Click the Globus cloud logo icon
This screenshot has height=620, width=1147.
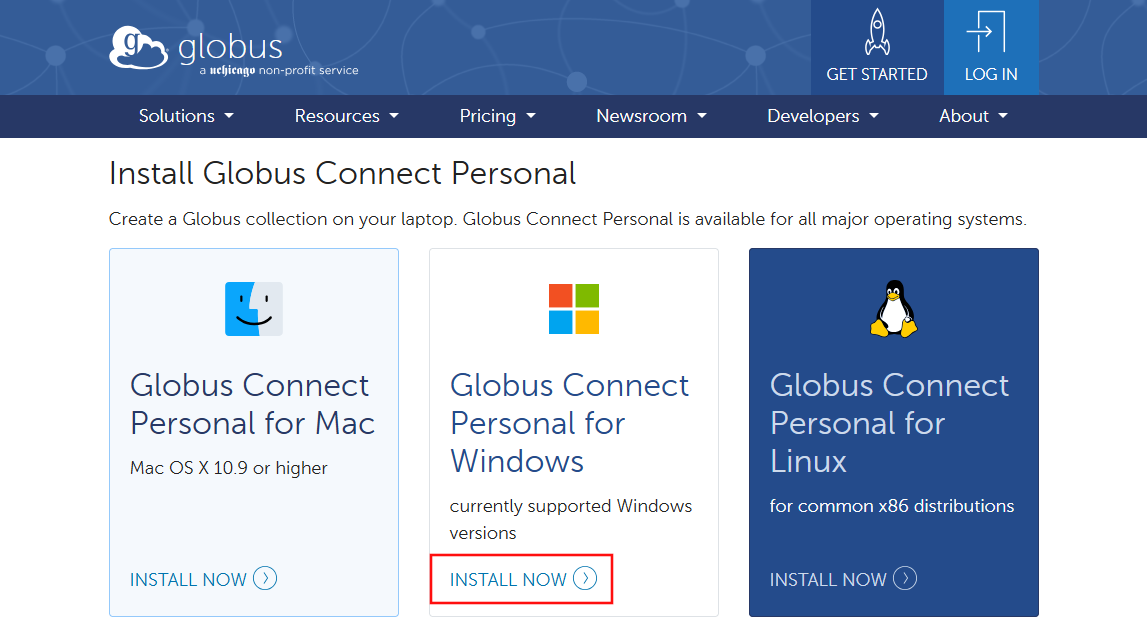(139, 49)
